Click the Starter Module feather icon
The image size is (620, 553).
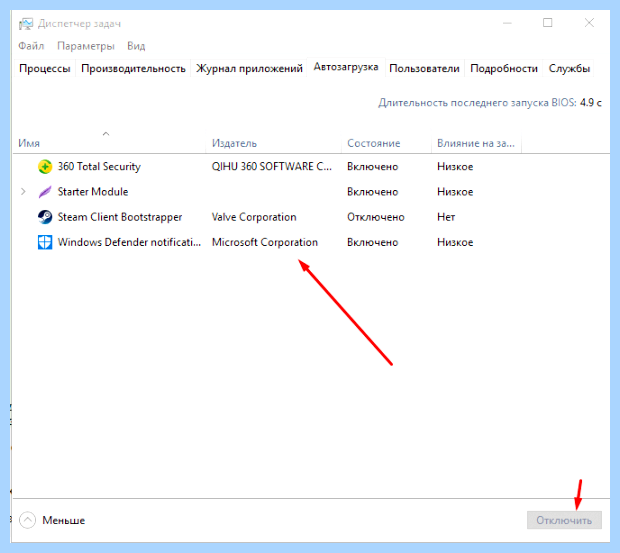(x=45, y=192)
